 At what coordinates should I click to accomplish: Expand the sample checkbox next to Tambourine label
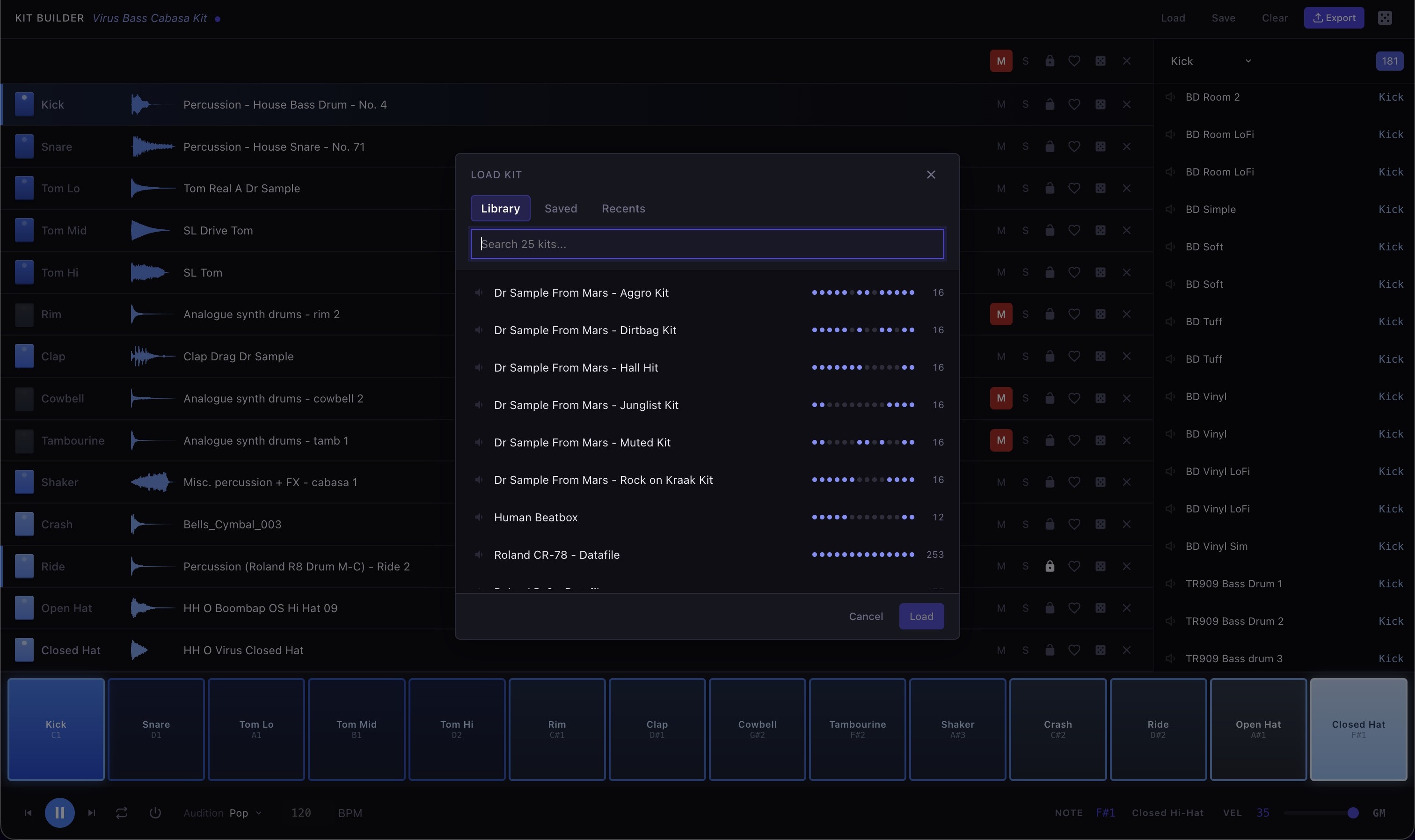tap(23, 440)
